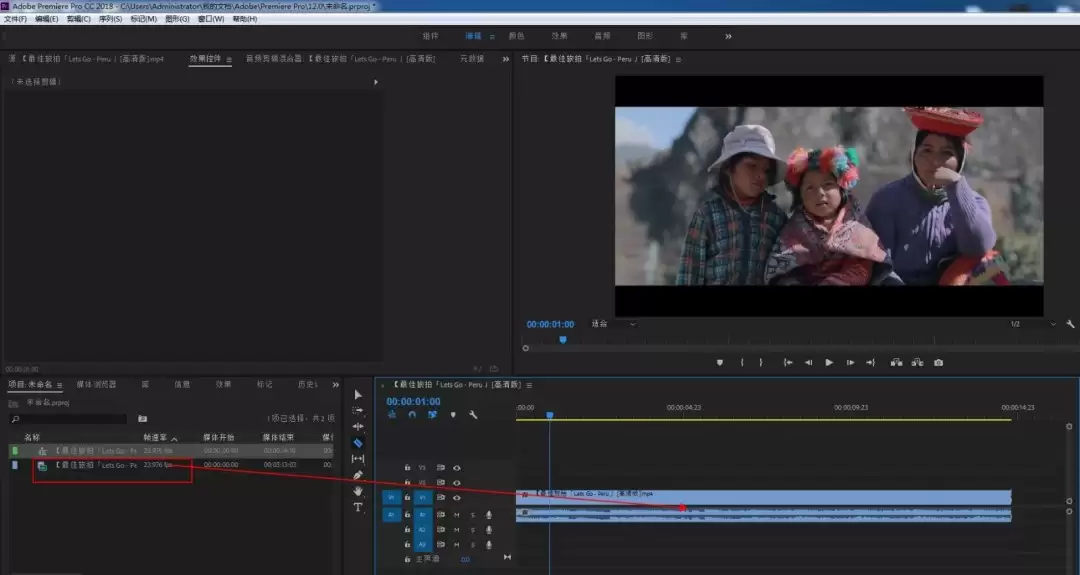1080x575 pixels.
Task: Click the Extract button in Program monitor
Action: click(x=917, y=362)
